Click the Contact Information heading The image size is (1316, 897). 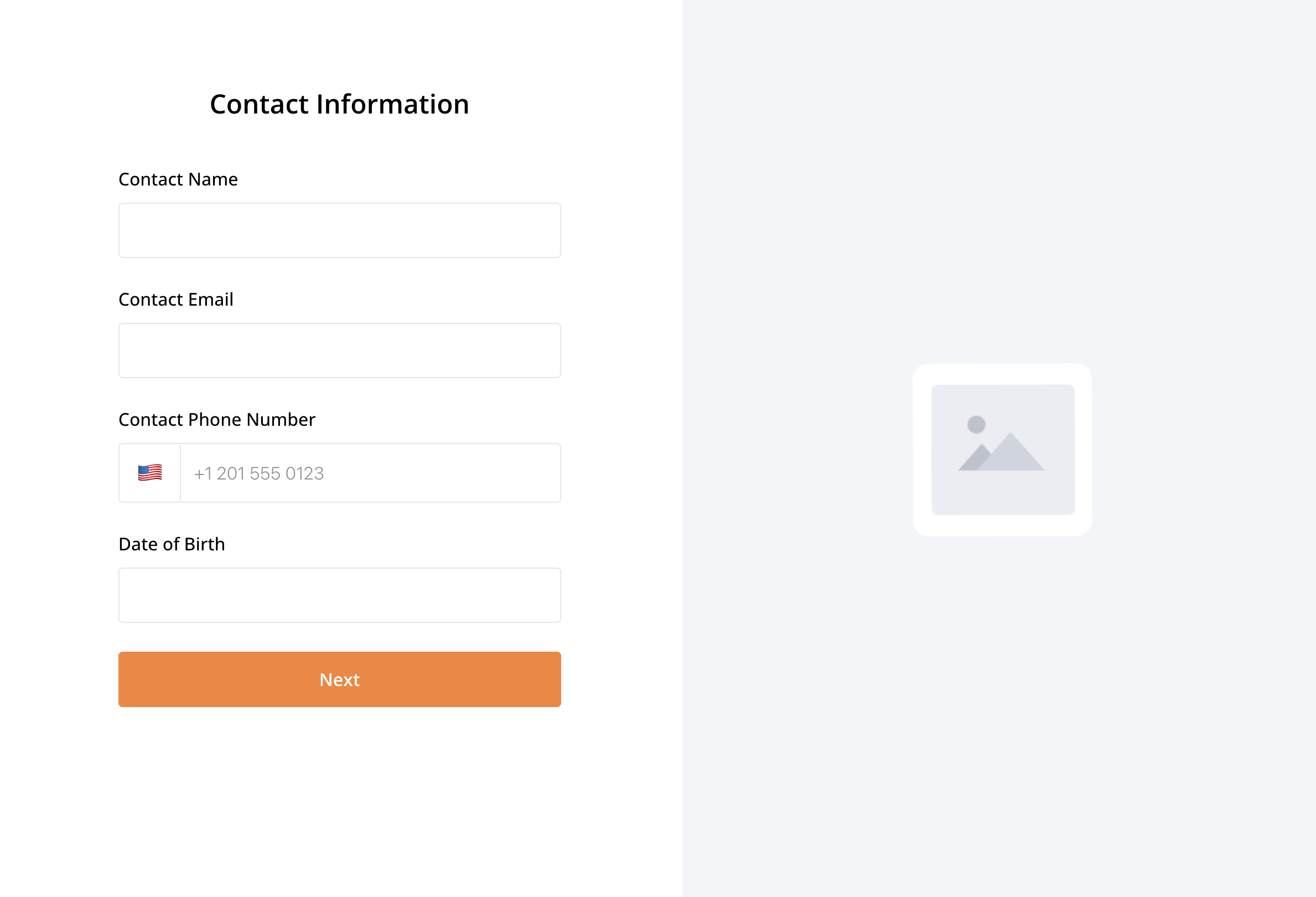(x=340, y=104)
